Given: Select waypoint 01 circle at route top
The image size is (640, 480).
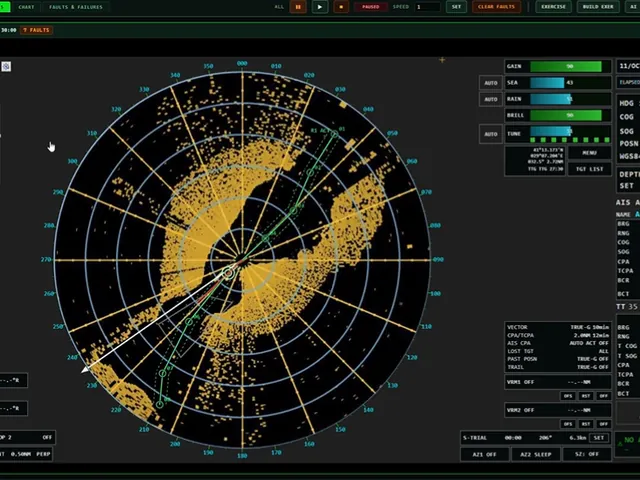Looking at the screenshot, I should (335, 134).
